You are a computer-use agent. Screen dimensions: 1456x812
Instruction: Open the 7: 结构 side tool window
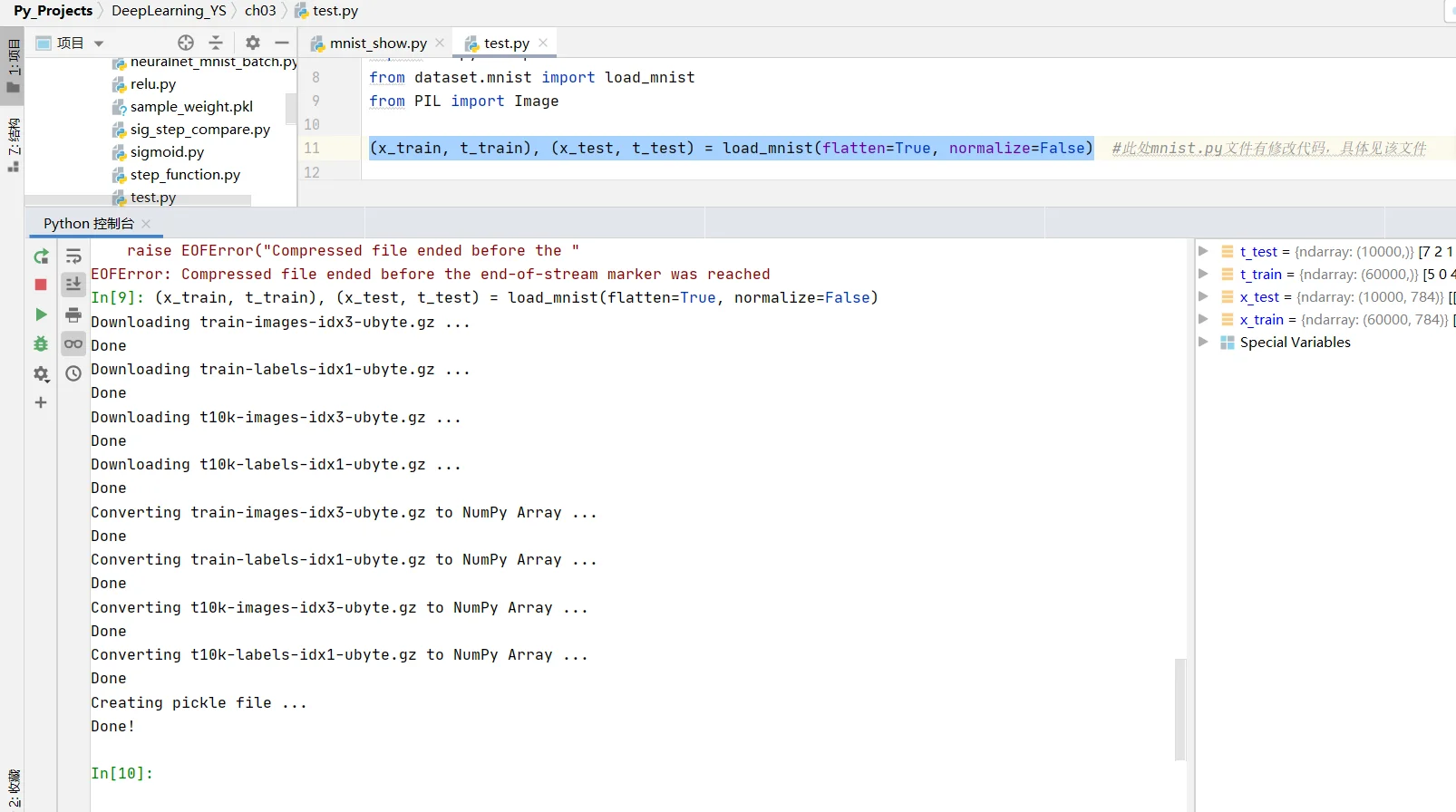(13, 145)
